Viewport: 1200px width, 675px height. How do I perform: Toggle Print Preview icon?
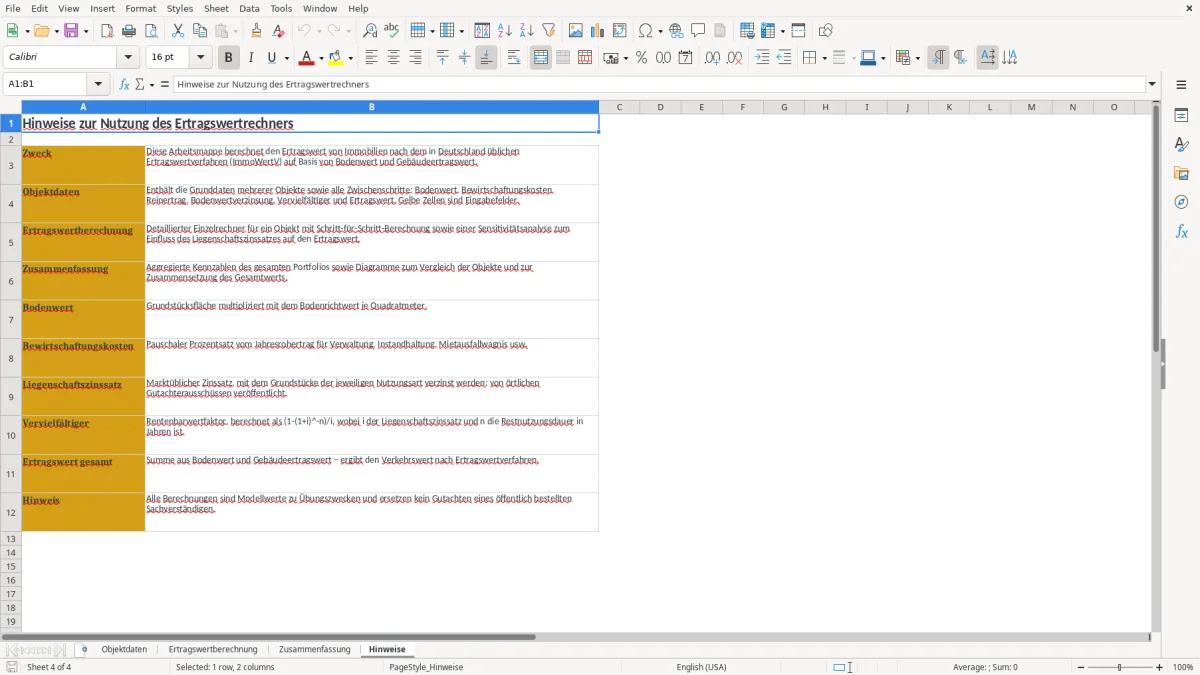(x=151, y=31)
